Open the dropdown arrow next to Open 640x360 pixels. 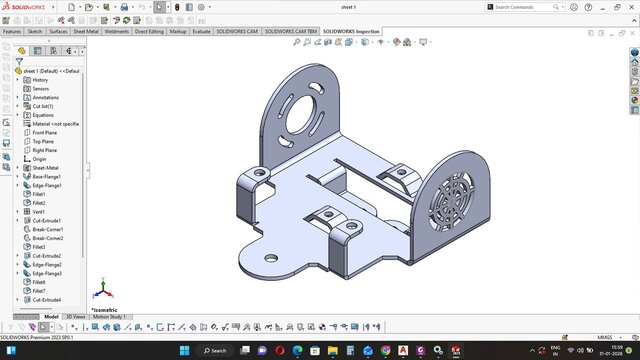tap(97, 7)
